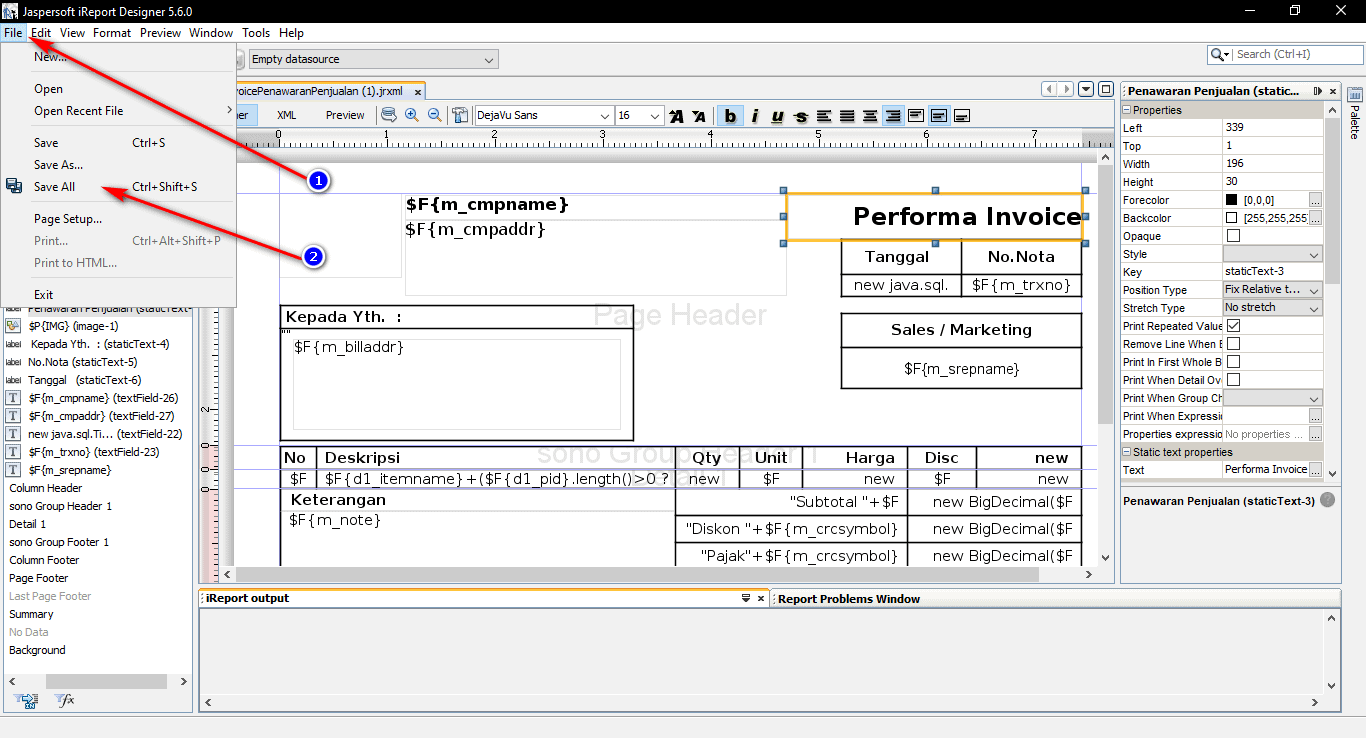This screenshot has width=1366, height=738.
Task: Maximize the editor window icon
Action: coord(1105,89)
